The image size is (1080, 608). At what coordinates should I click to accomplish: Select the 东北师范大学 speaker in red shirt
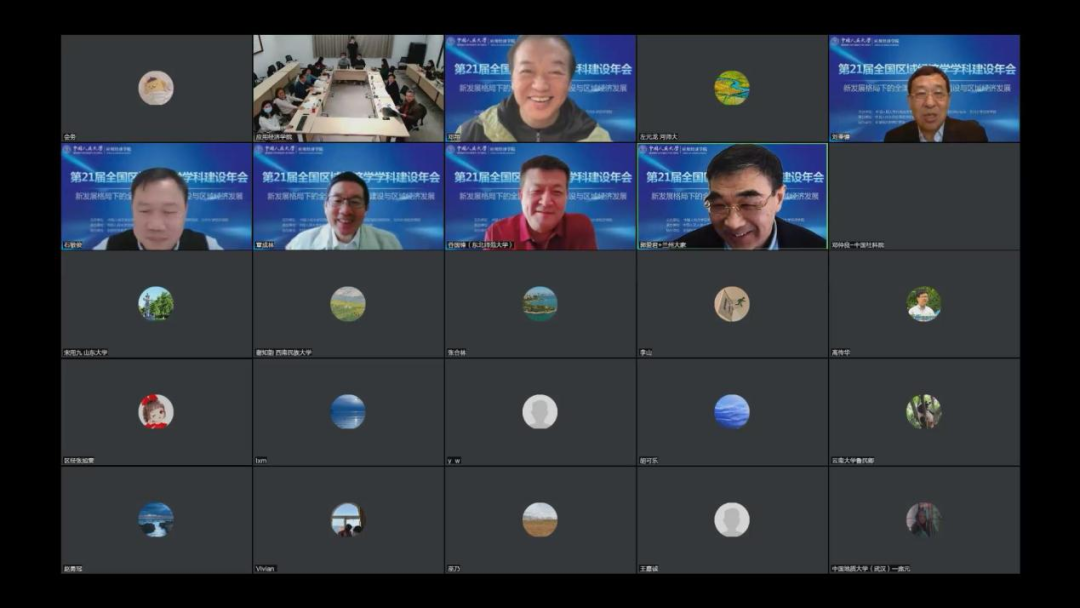(540, 196)
